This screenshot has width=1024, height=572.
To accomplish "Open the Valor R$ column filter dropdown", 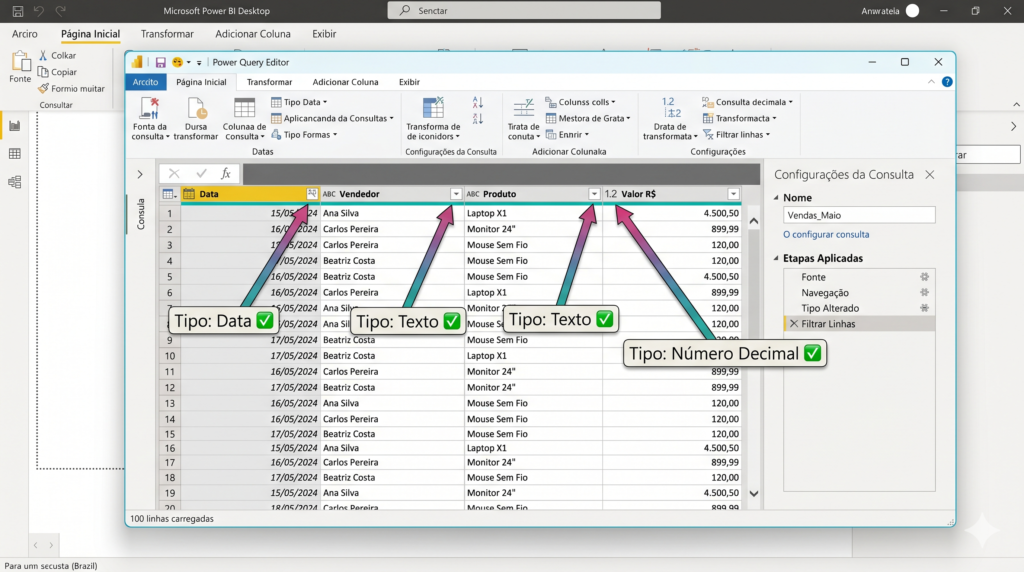I will click(x=733, y=194).
